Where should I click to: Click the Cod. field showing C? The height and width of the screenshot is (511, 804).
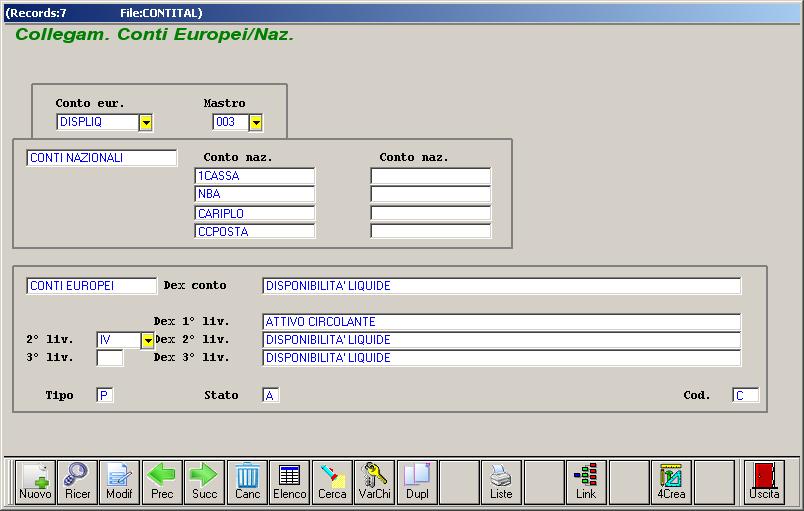pos(746,395)
